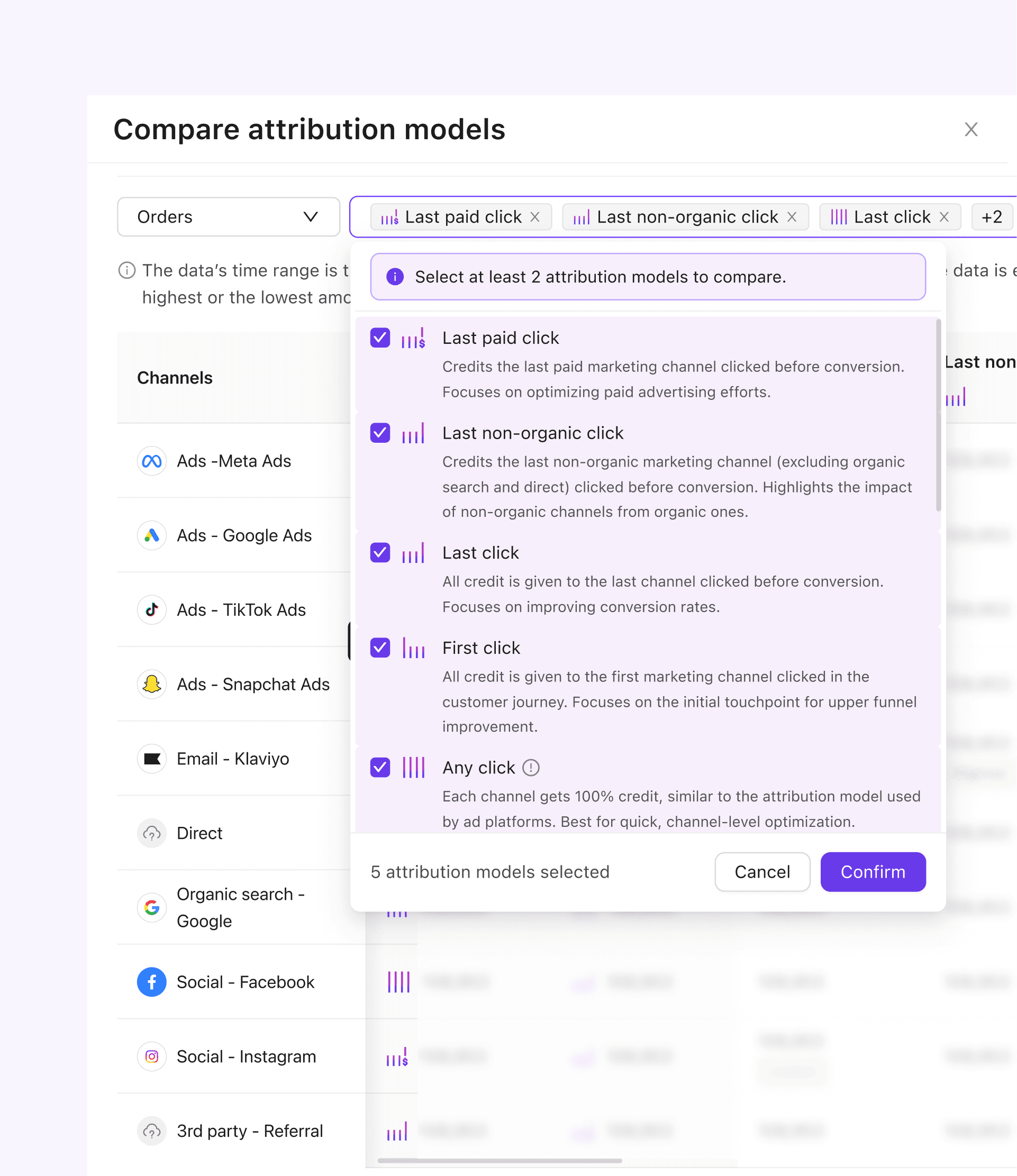
Task: Click the Last paid click model icon in list
Action: (x=413, y=338)
